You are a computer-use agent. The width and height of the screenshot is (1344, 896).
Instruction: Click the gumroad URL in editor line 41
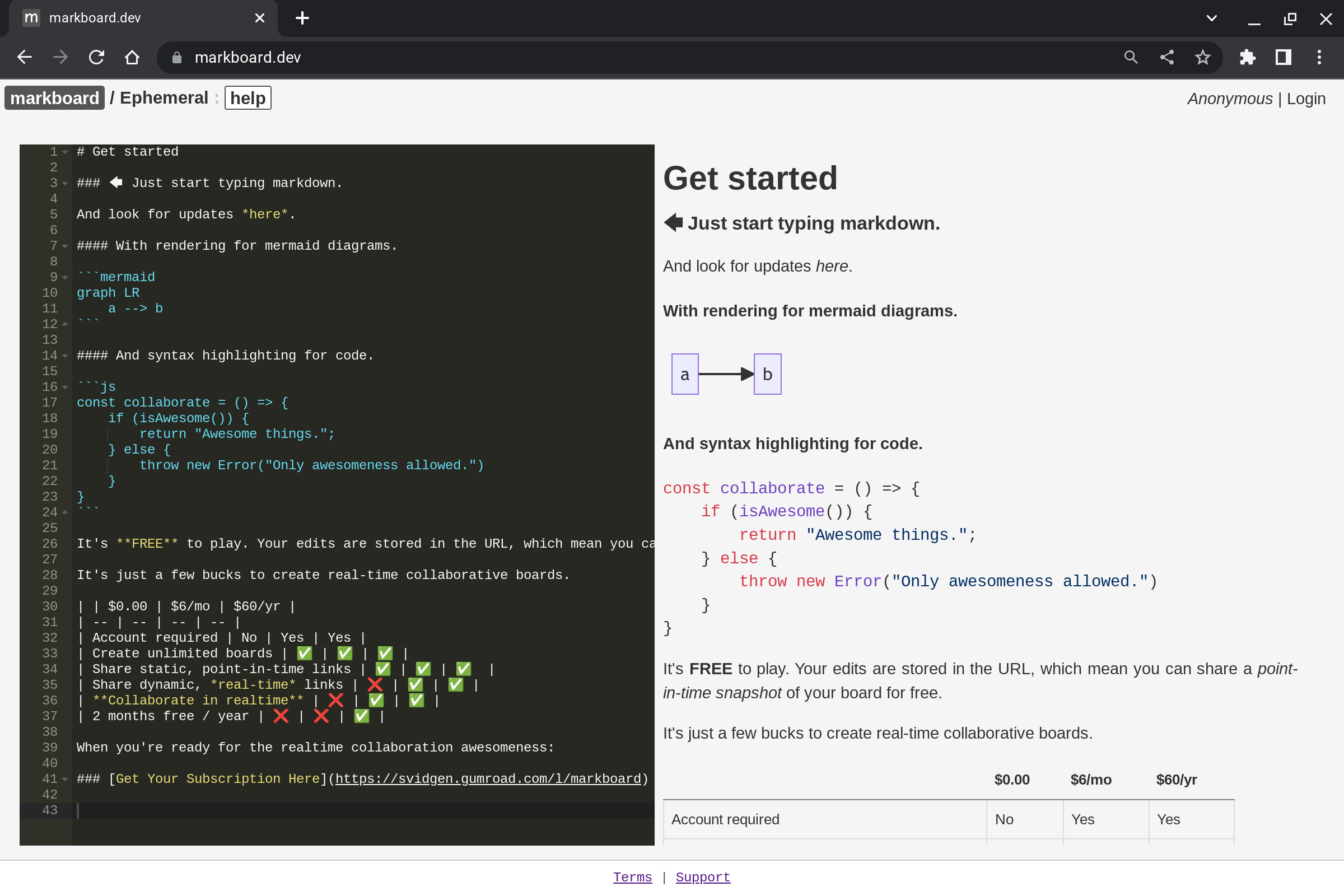[488, 779]
